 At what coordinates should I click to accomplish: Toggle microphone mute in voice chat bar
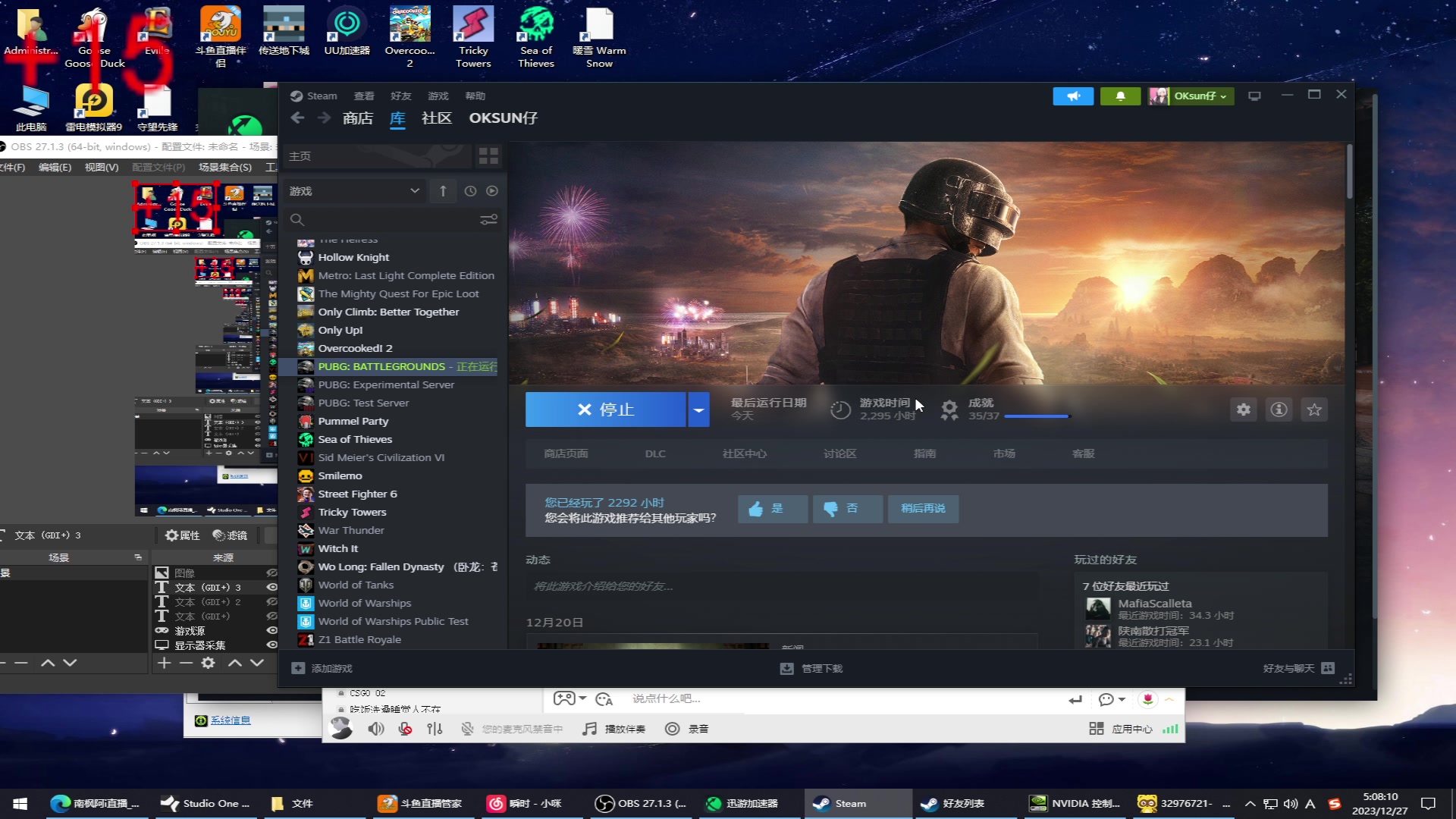(406, 729)
